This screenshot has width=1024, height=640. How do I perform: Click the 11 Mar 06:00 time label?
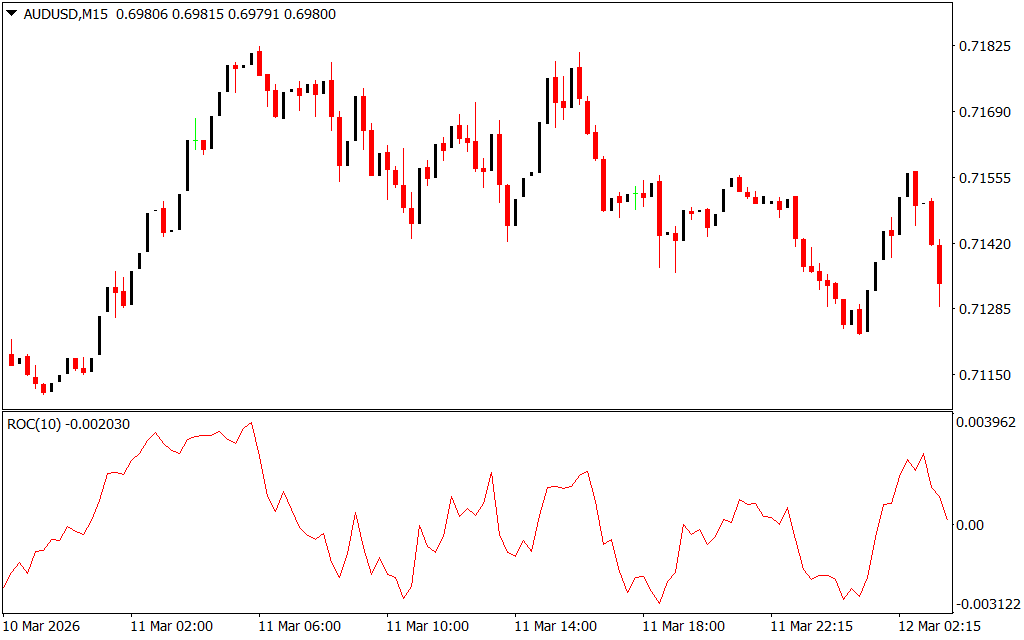299,626
